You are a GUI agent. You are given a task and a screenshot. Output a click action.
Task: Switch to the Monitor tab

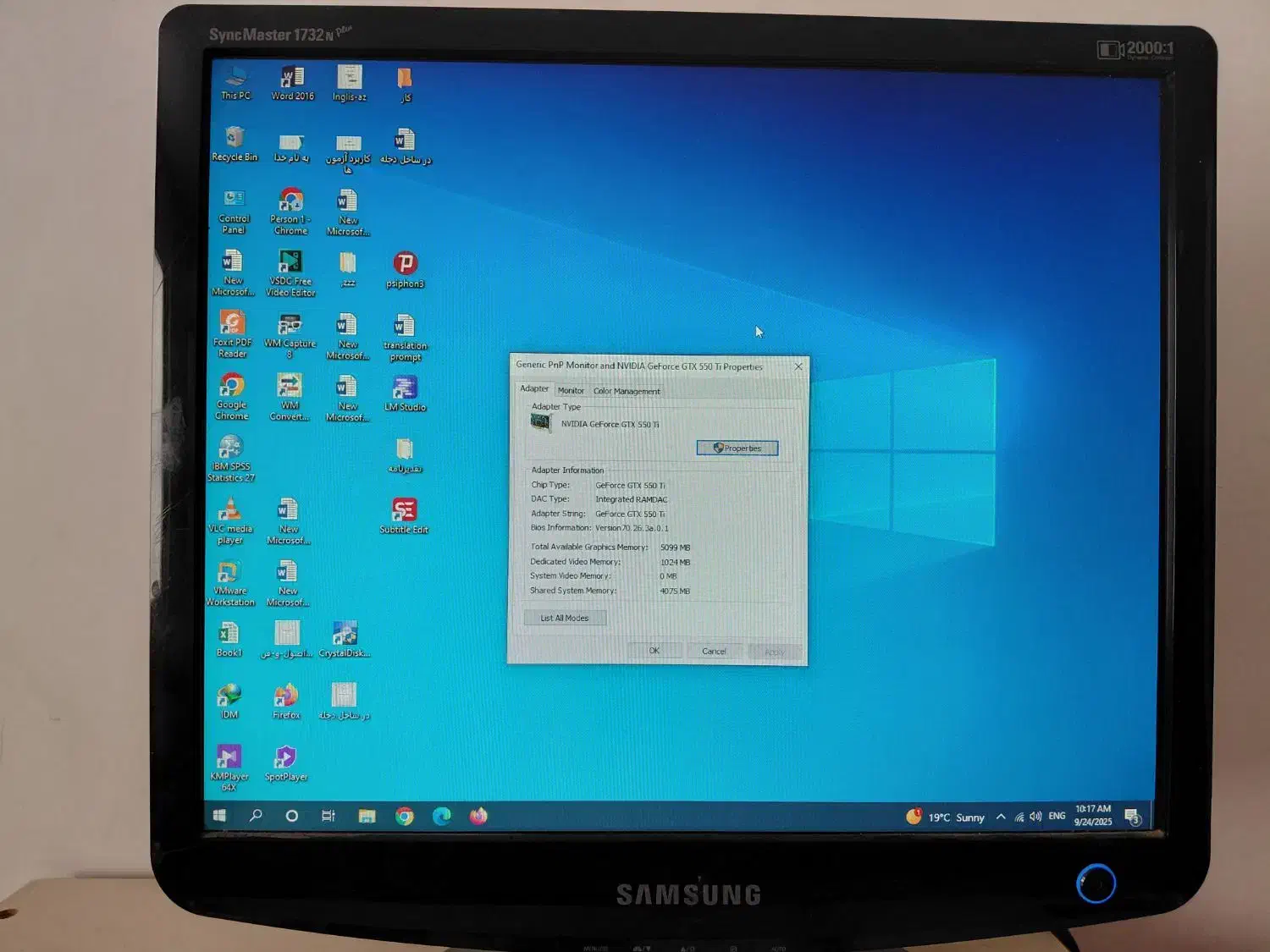point(571,391)
